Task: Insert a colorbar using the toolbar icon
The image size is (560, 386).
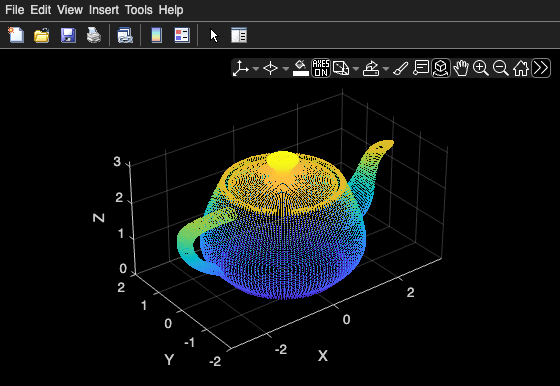Action: pos(156,35)
